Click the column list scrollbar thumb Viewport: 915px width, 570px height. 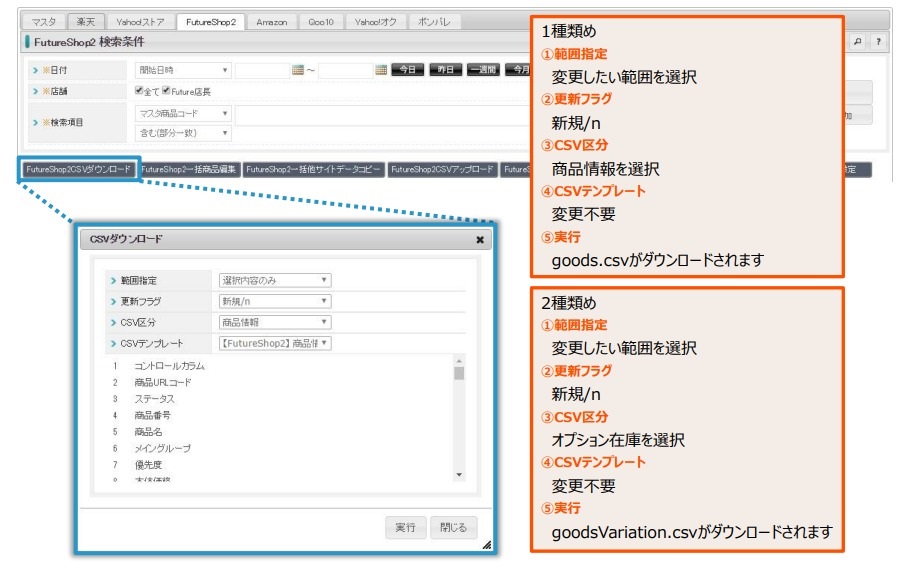click(x=459, y=373)
